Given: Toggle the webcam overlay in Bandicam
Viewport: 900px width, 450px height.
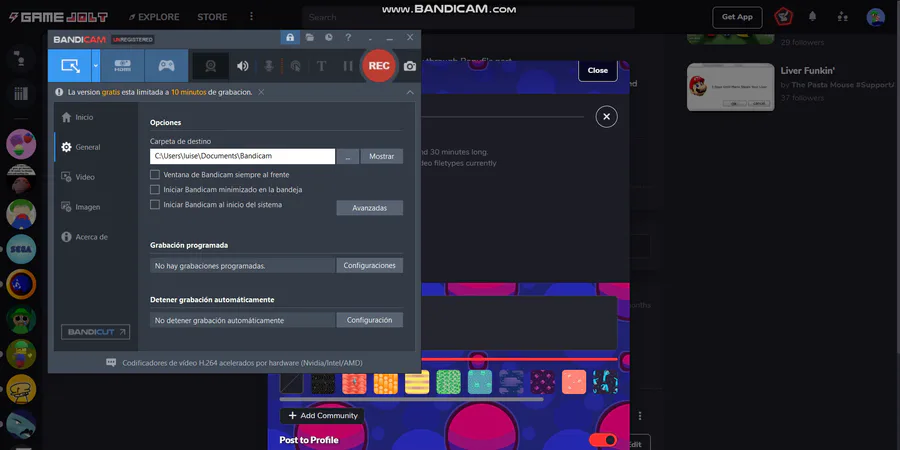Looking at the screenshot, I should tap(211, 66).
